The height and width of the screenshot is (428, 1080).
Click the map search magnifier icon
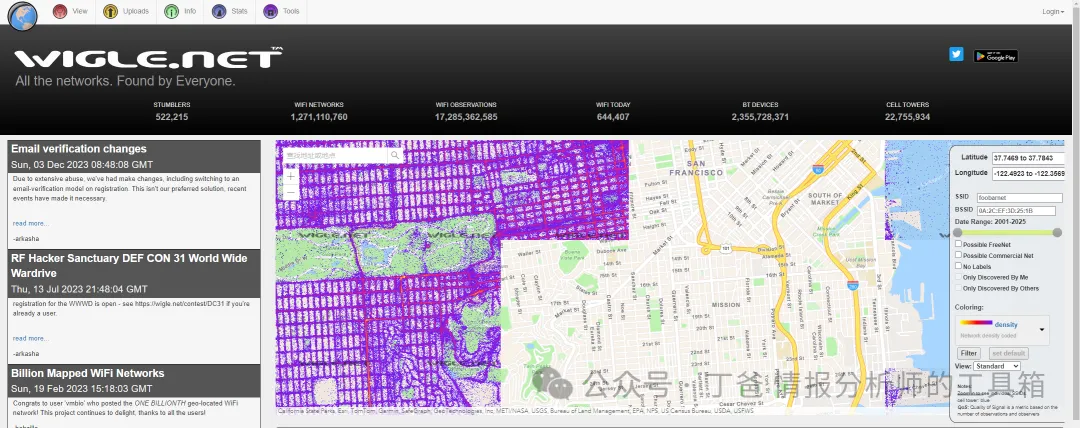395,156
